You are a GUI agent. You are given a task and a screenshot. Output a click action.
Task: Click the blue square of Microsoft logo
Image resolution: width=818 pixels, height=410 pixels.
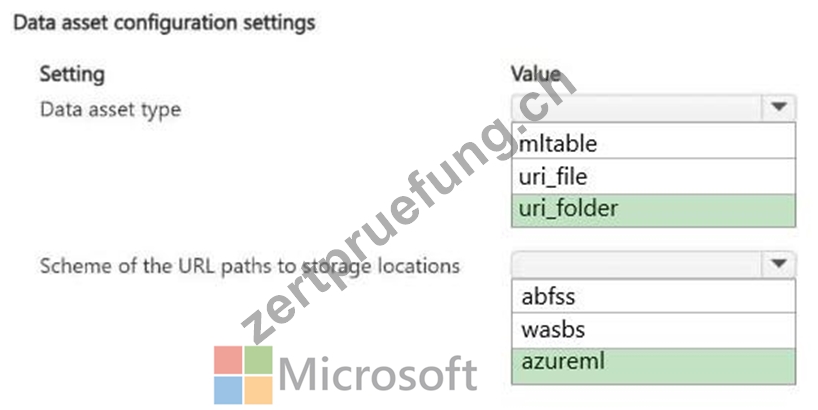pyautogui.click(x=228, y=390)
